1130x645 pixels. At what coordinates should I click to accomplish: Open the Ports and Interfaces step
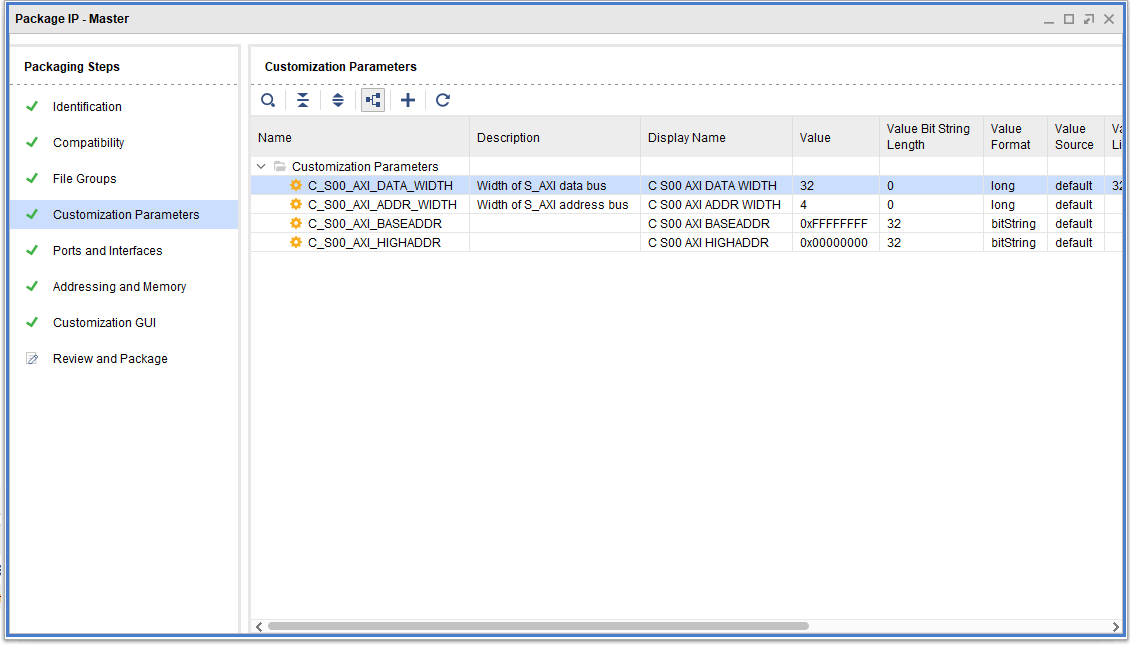click(107, 251)
